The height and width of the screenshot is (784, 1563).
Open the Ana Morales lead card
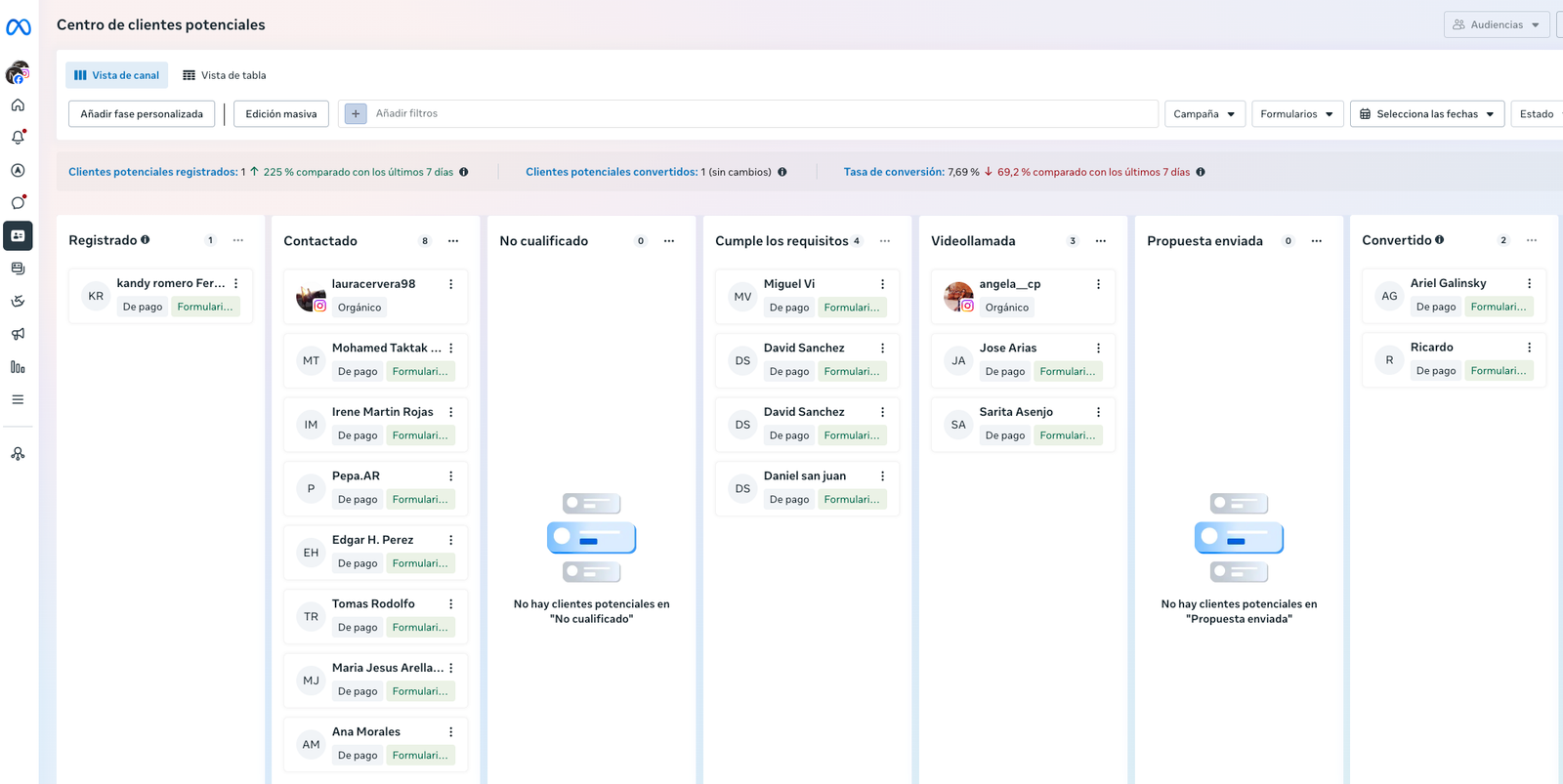coord(376,744)
